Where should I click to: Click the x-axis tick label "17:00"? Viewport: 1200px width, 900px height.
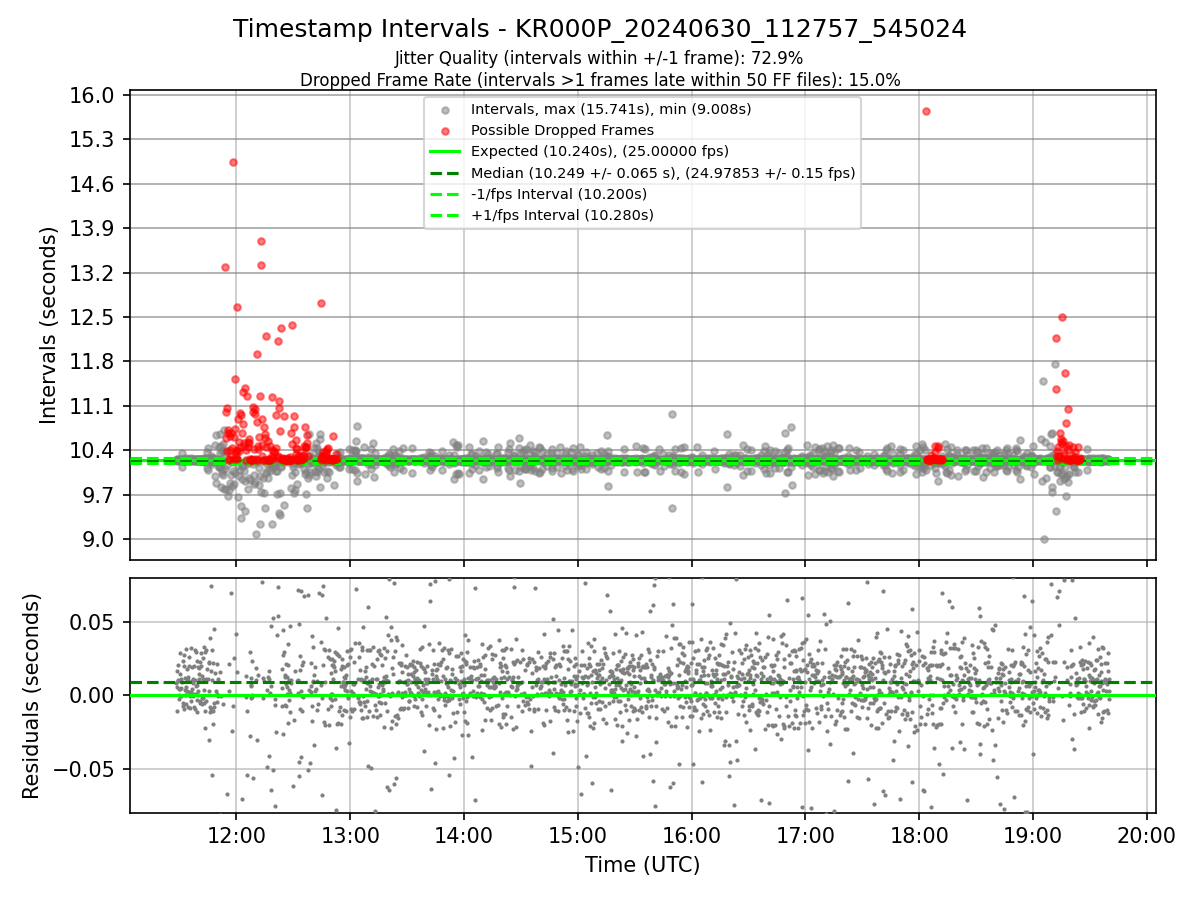806,833
